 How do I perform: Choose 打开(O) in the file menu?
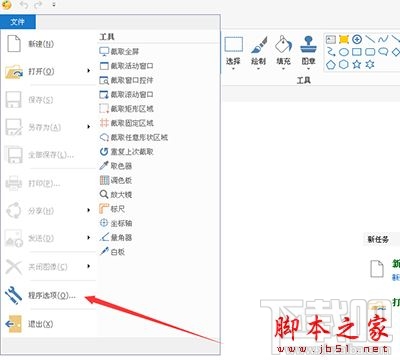click(x=41, y=71)
